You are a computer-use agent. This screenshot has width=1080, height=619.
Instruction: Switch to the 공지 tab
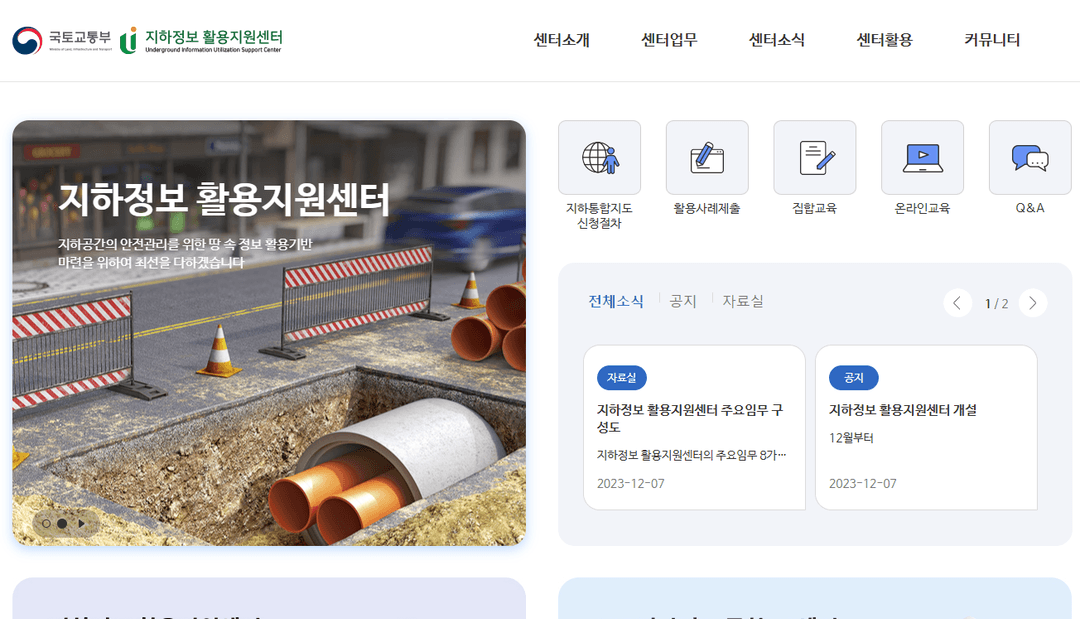[683, 300]
